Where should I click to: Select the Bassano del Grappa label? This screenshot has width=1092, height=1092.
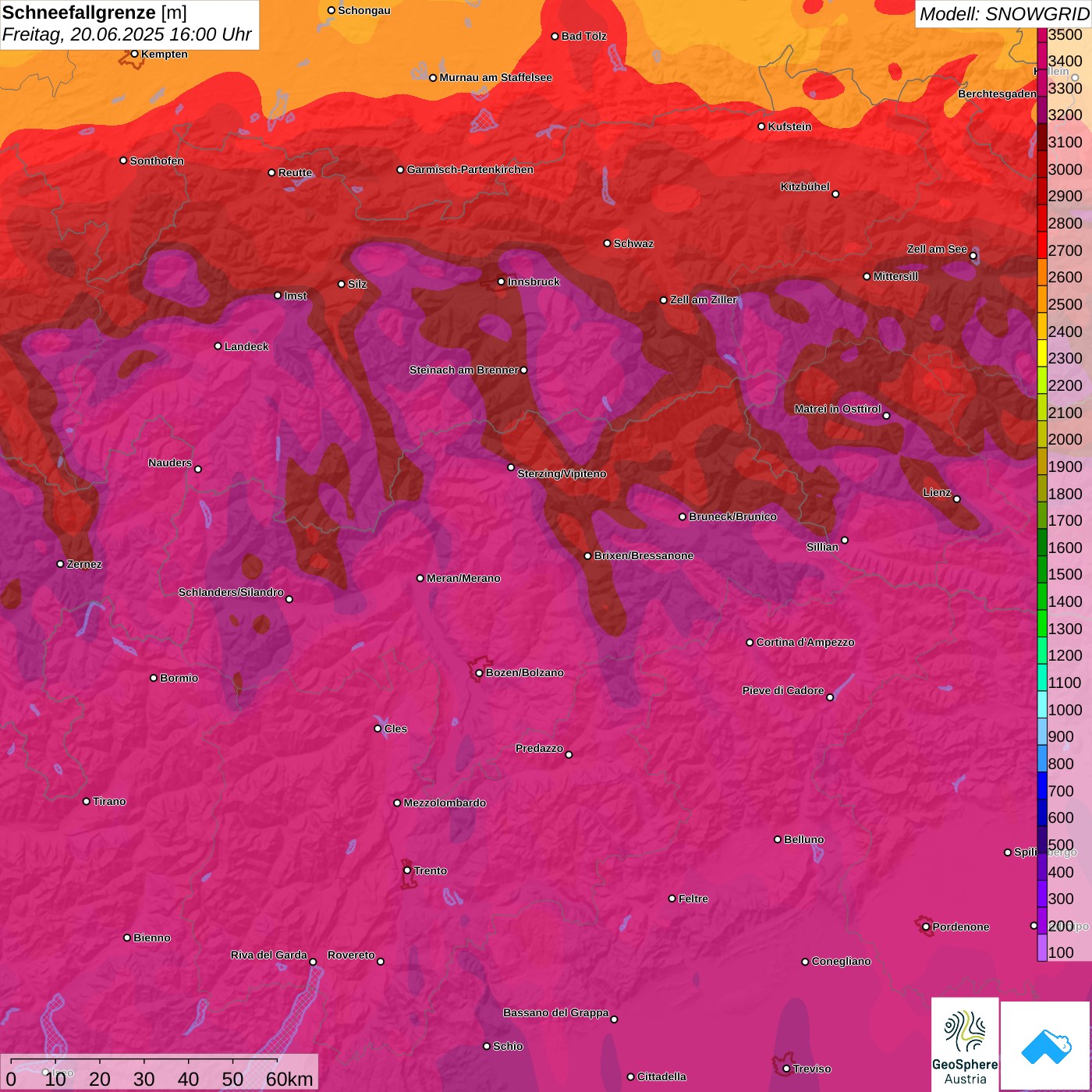556,1012
